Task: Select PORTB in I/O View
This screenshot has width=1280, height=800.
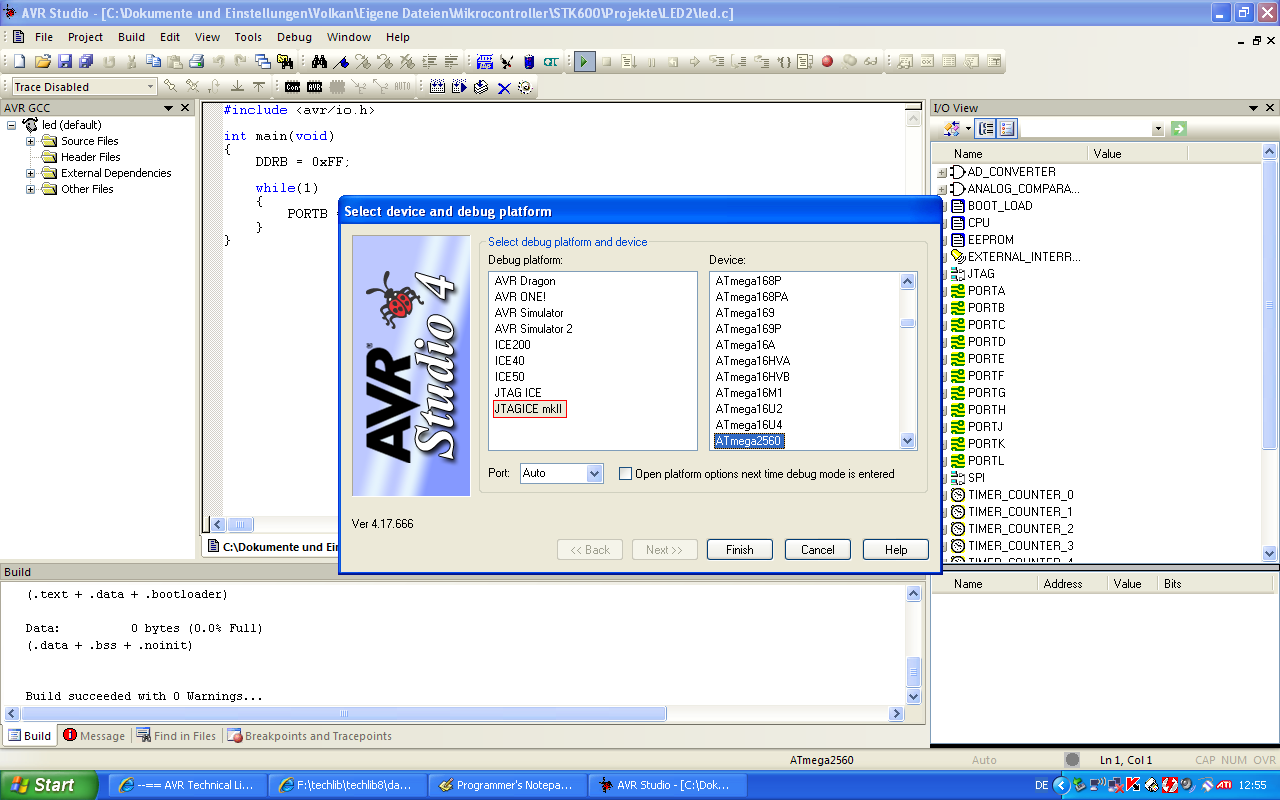Action: [986, 308]
